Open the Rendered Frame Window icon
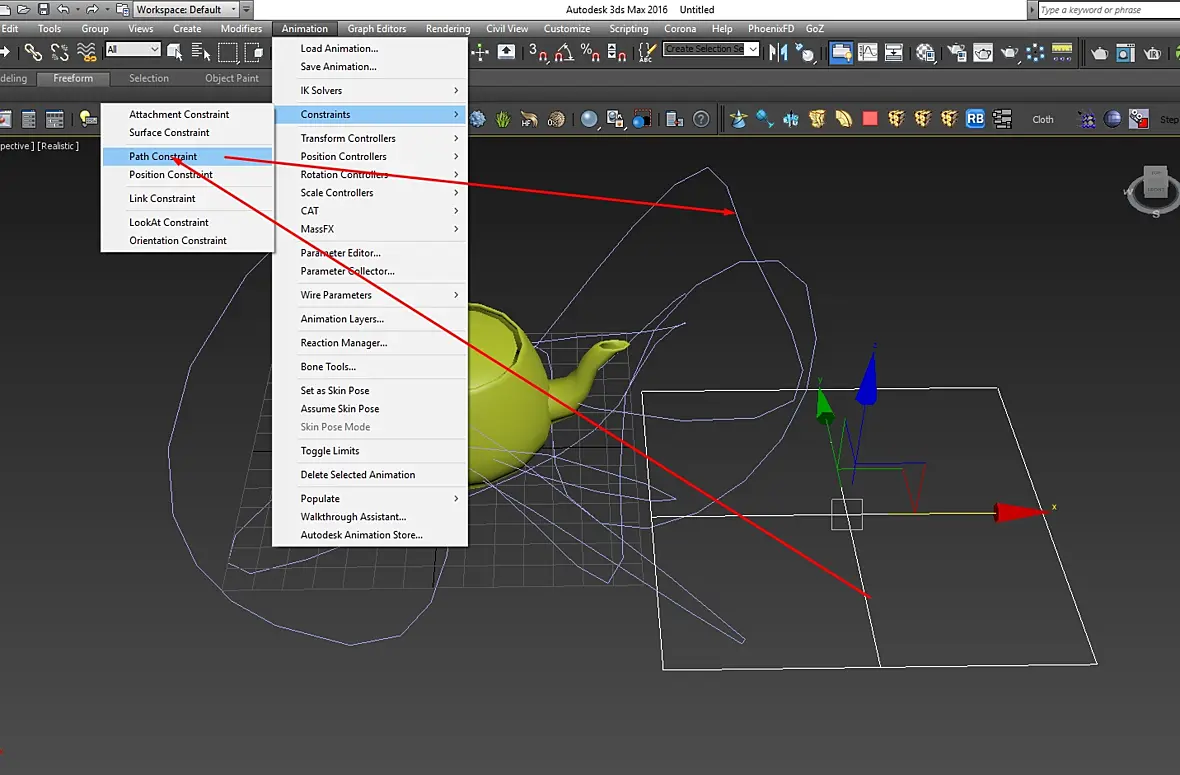Image resolution: width=1180 pixels, height=775 pixels. click(983, 52)
